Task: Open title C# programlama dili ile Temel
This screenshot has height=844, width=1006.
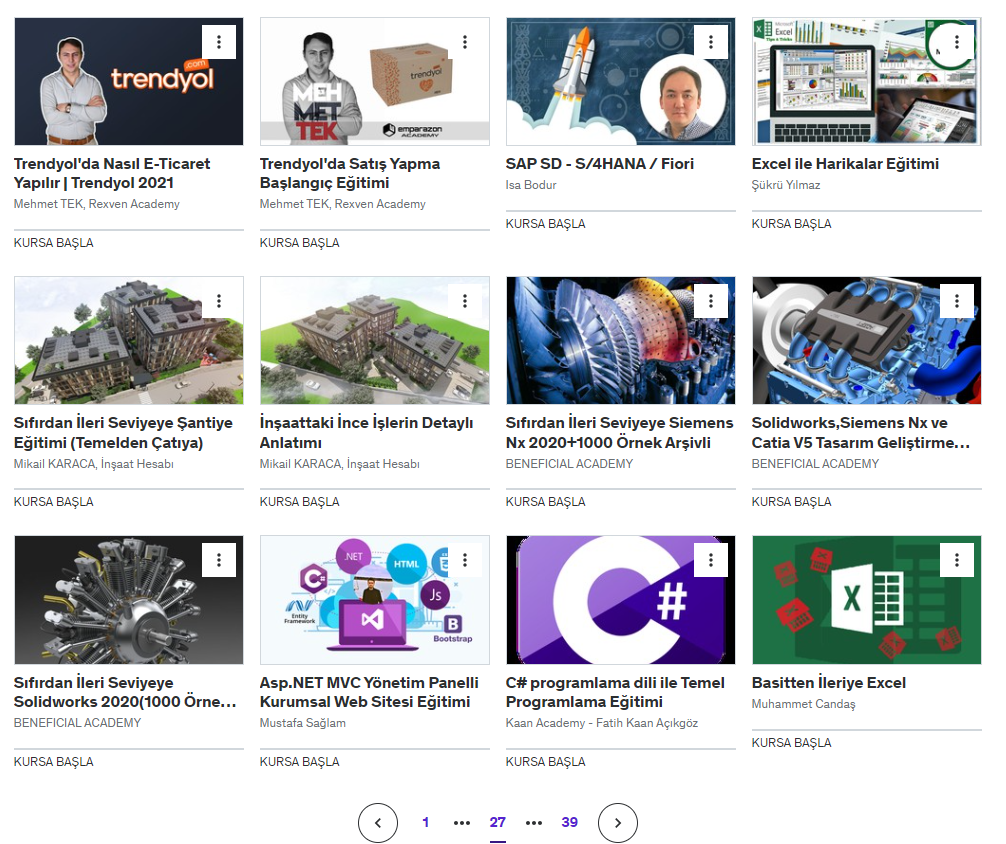Action: pos(615,692)
